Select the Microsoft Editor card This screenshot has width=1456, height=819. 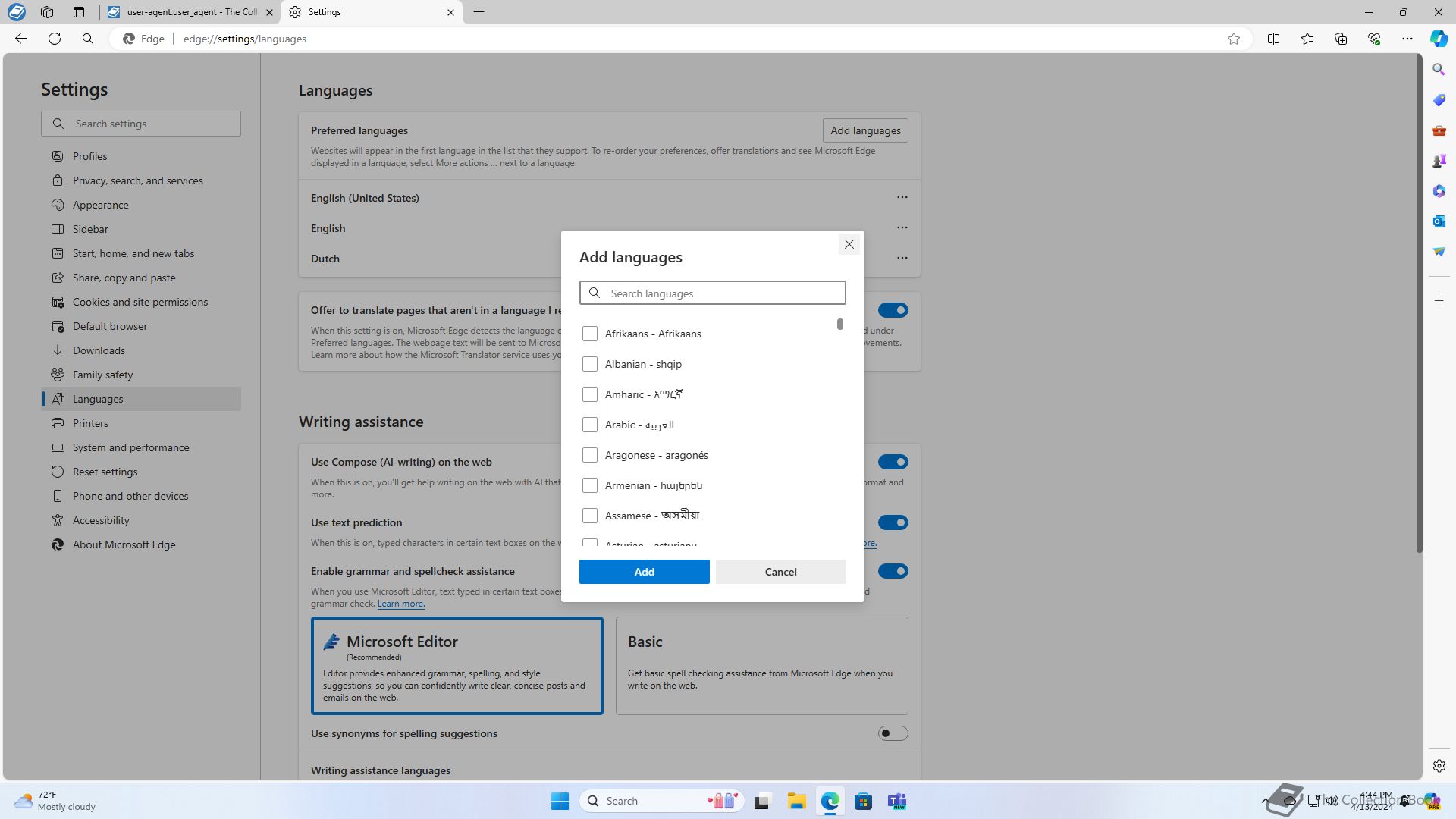coord(457,666)
